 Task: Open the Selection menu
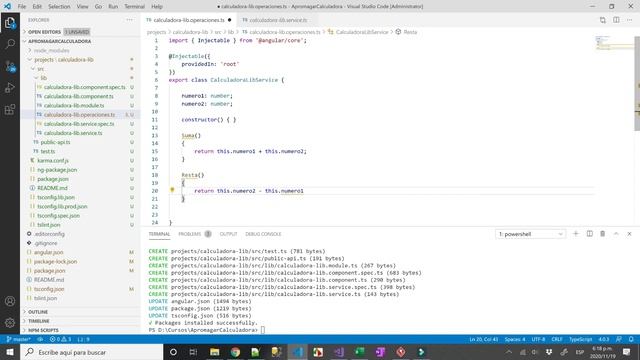pos(59,7)
